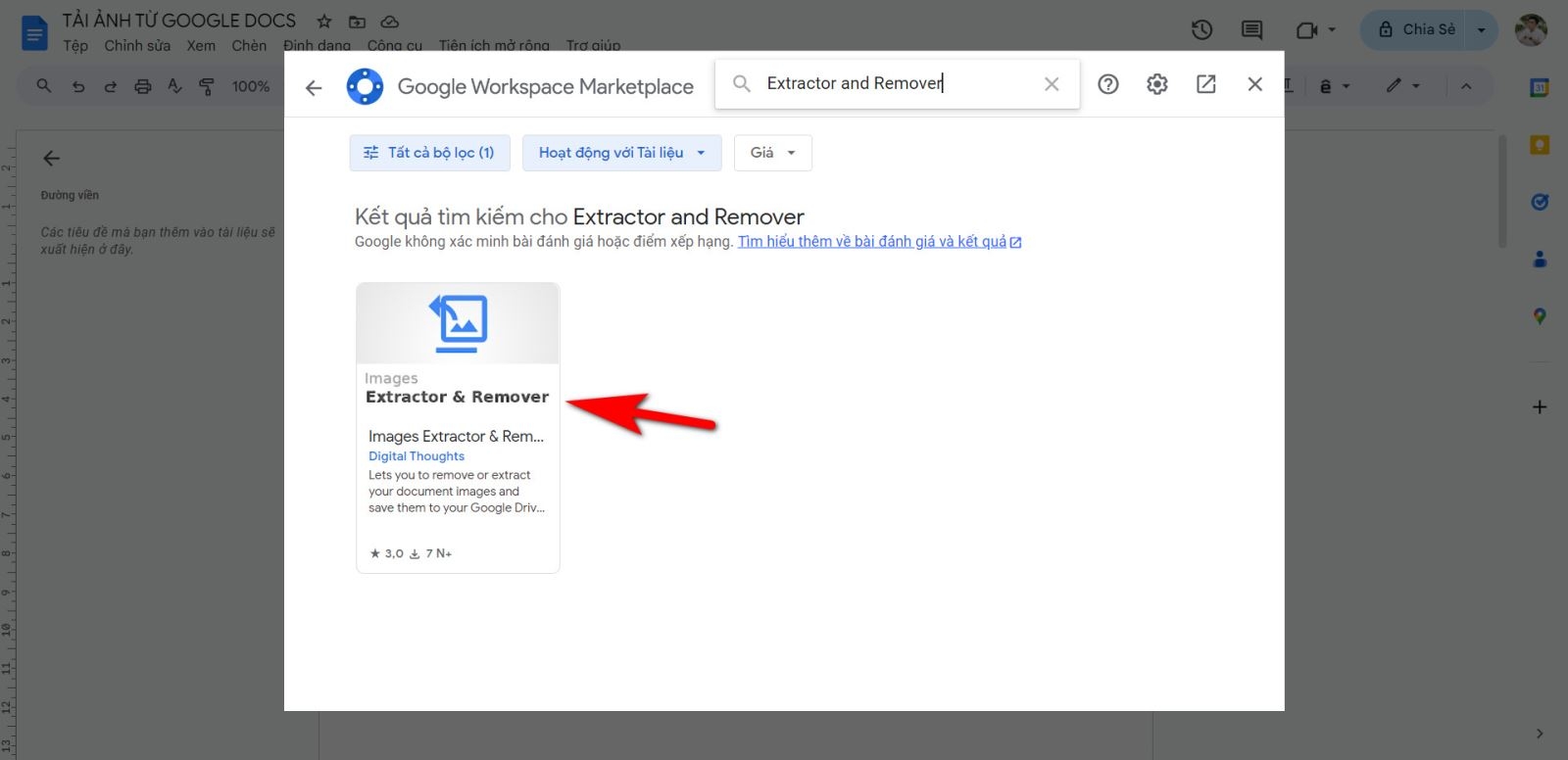Click search magnifier in marketplace box
This screenshot has width=1568, height=760.
click(x=742, y=84)
